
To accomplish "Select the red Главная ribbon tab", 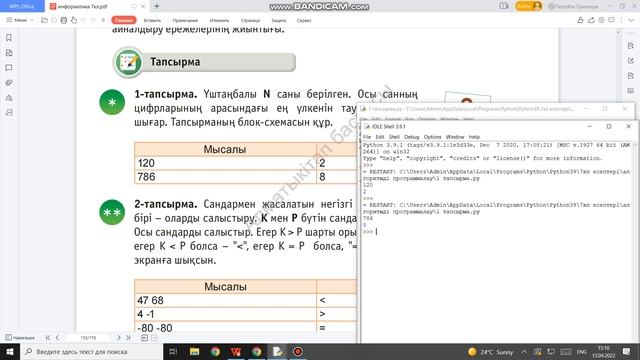I will coord(124,20).
